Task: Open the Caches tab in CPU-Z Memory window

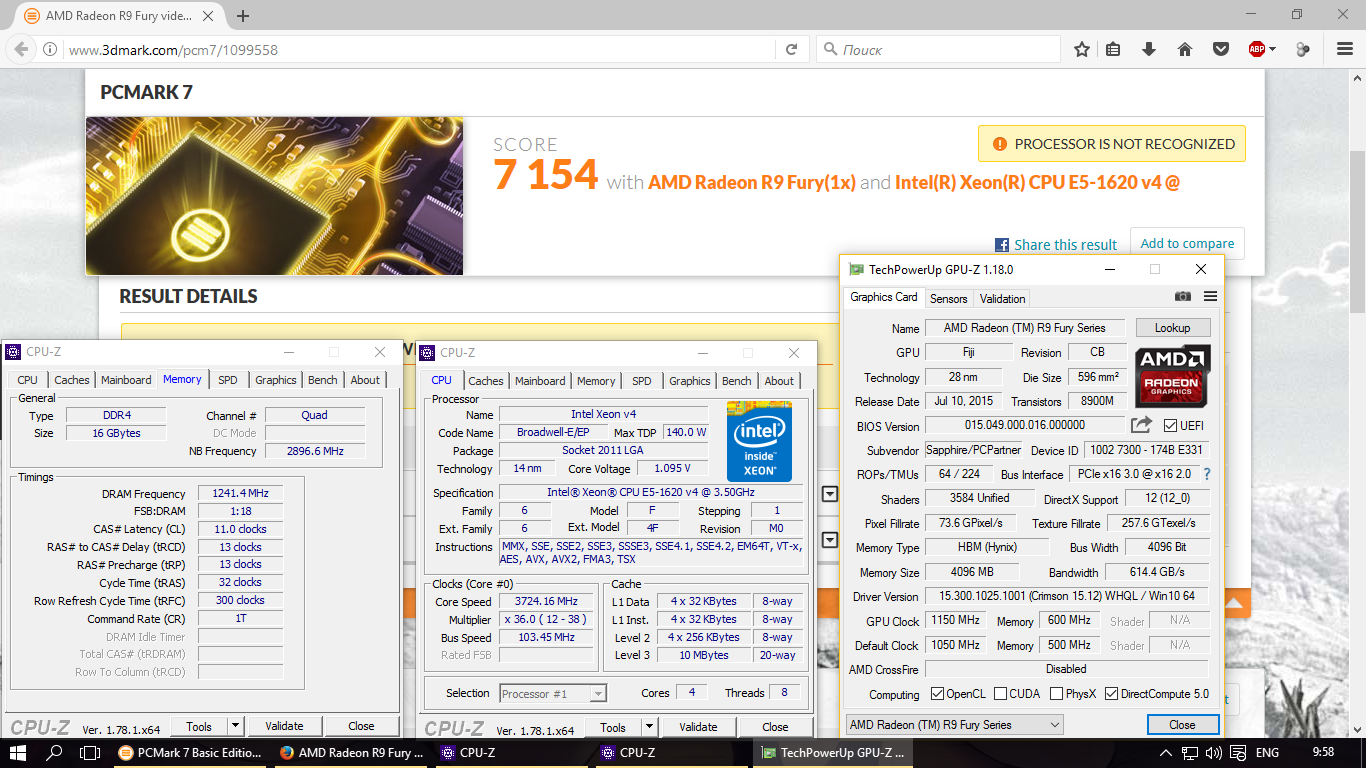Action: click(x=72, y=380)
